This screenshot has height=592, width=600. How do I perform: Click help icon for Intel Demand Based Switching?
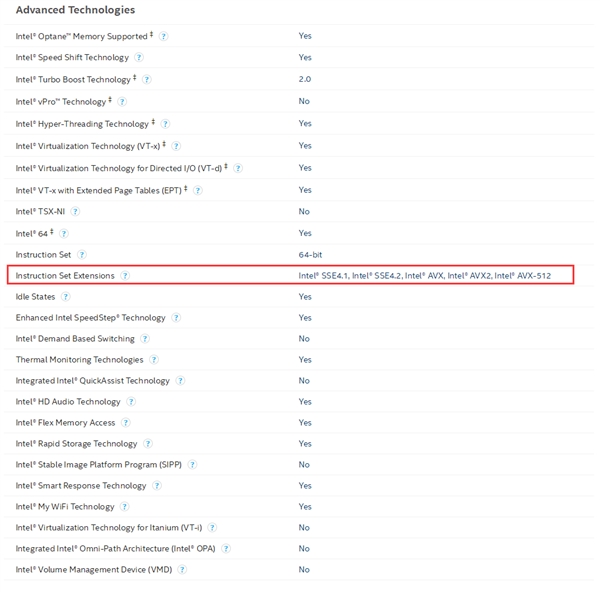pyautogui.click(x=145, y=339)
